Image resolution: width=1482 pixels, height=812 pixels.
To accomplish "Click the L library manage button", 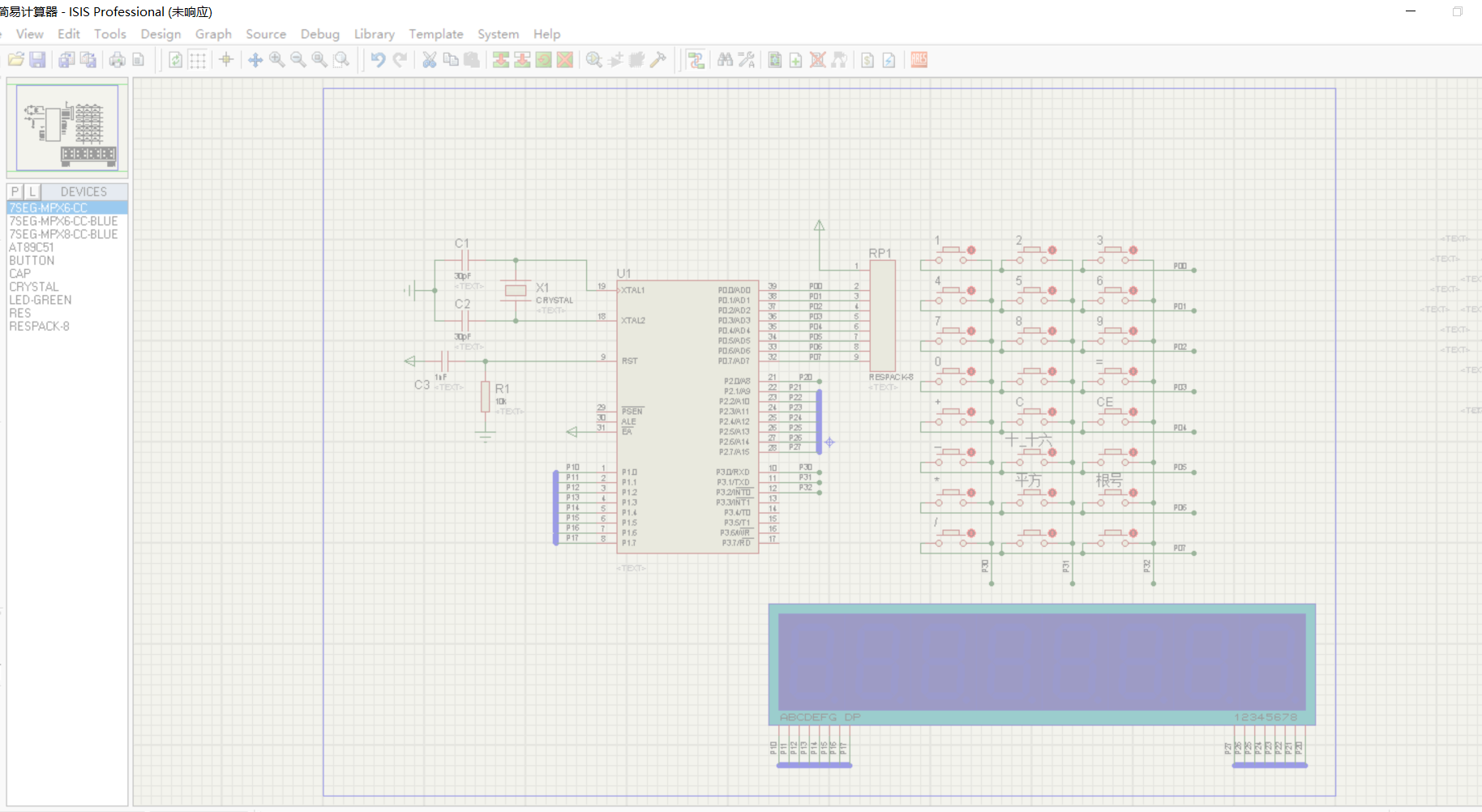I will [x=32, y=191].
